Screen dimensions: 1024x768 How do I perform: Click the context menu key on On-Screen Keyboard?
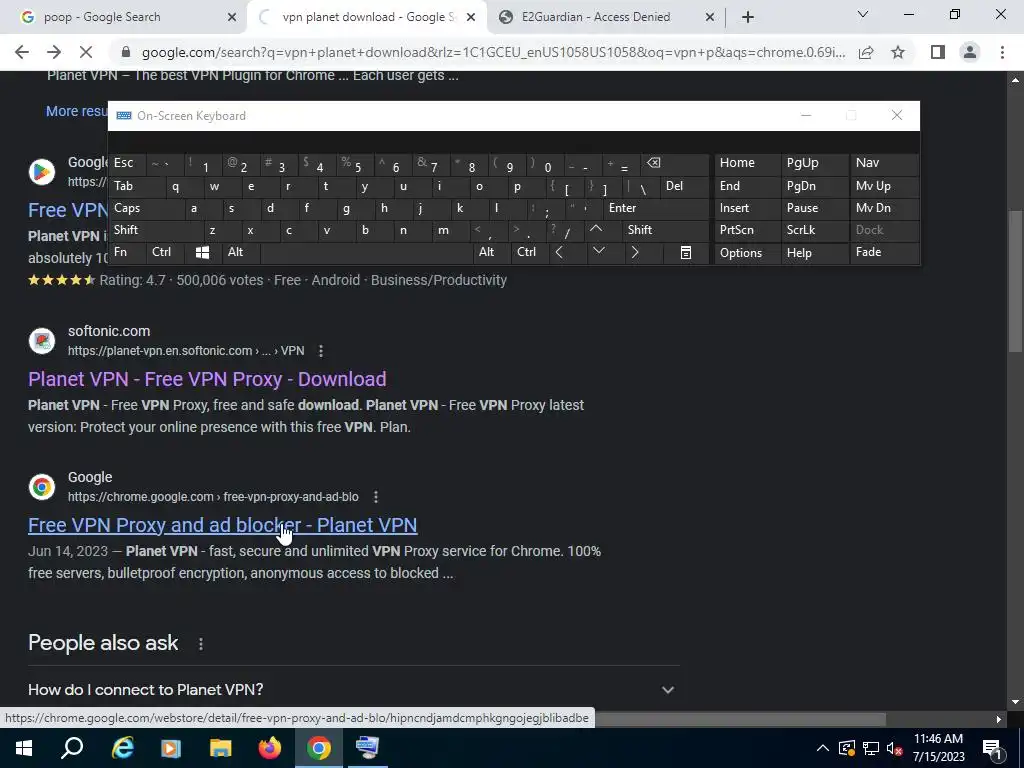(686, 253)
